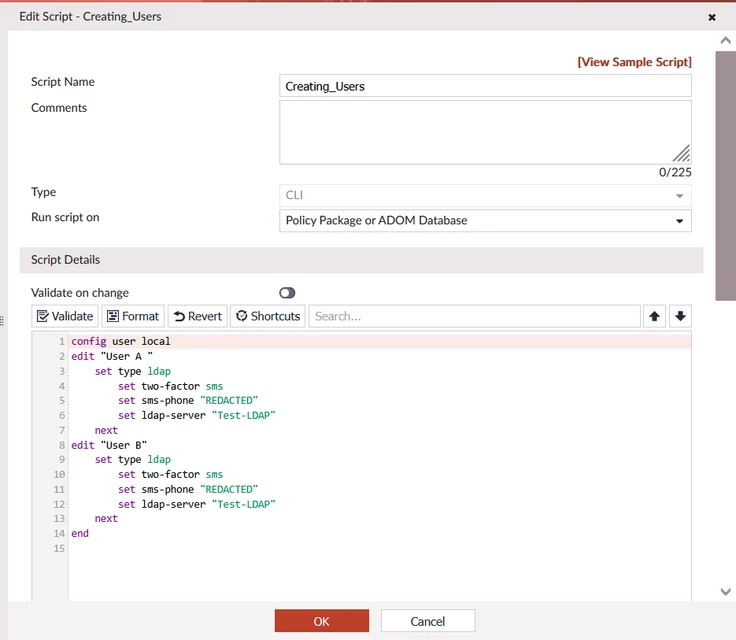The height and width of the screenshot is (640, 736).
Task: Close the Edit Script dialog
Action: tap(712, 17)
